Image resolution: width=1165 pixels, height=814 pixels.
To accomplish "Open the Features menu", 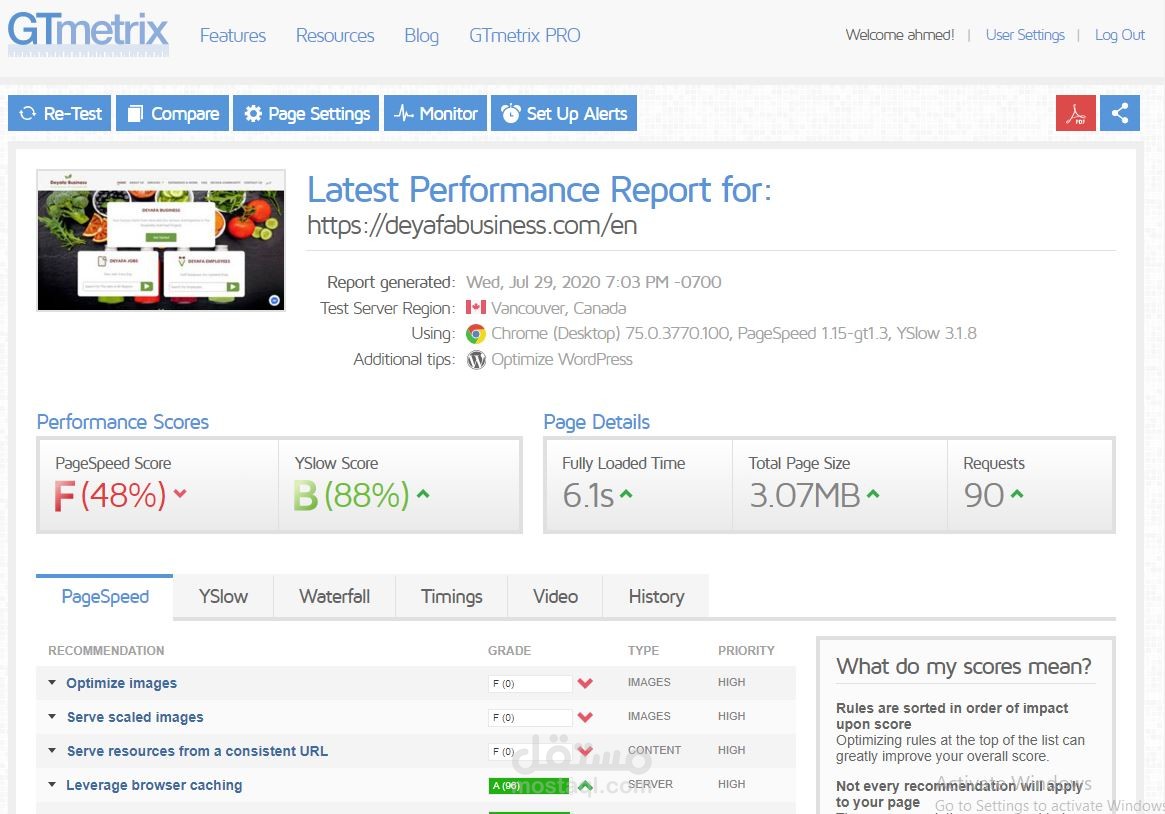I will (233, 36).
